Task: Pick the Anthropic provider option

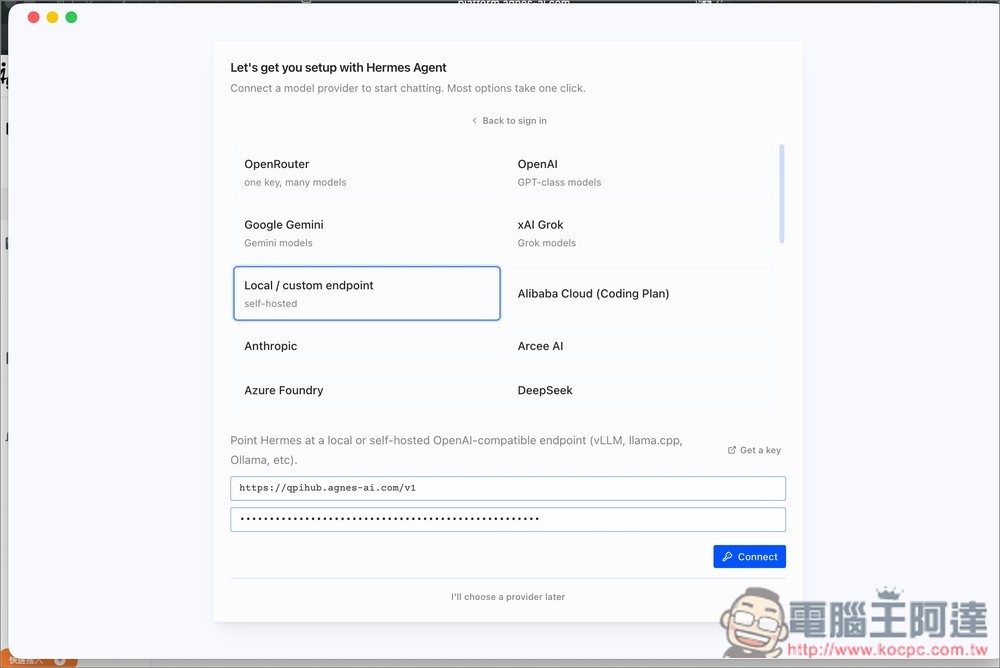Action: tap(367, 346)
